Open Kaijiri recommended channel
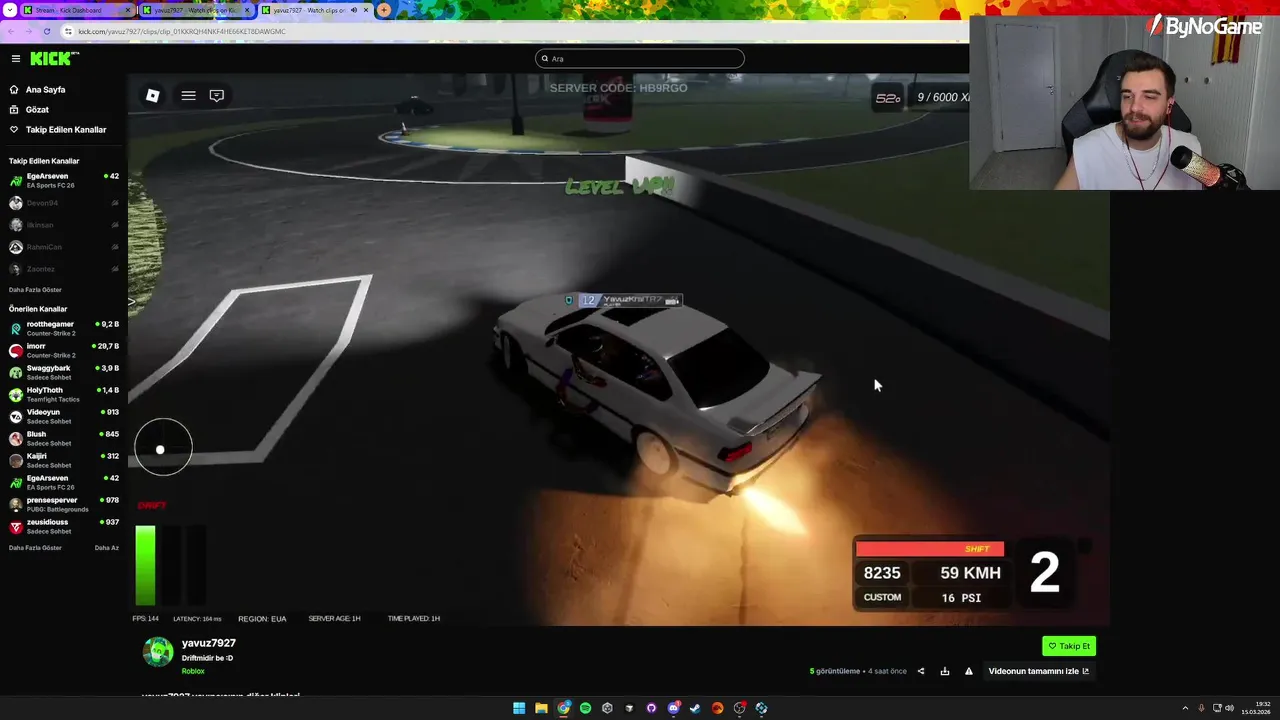Screen dimensions: 1280x720 [x=64, y=460]
